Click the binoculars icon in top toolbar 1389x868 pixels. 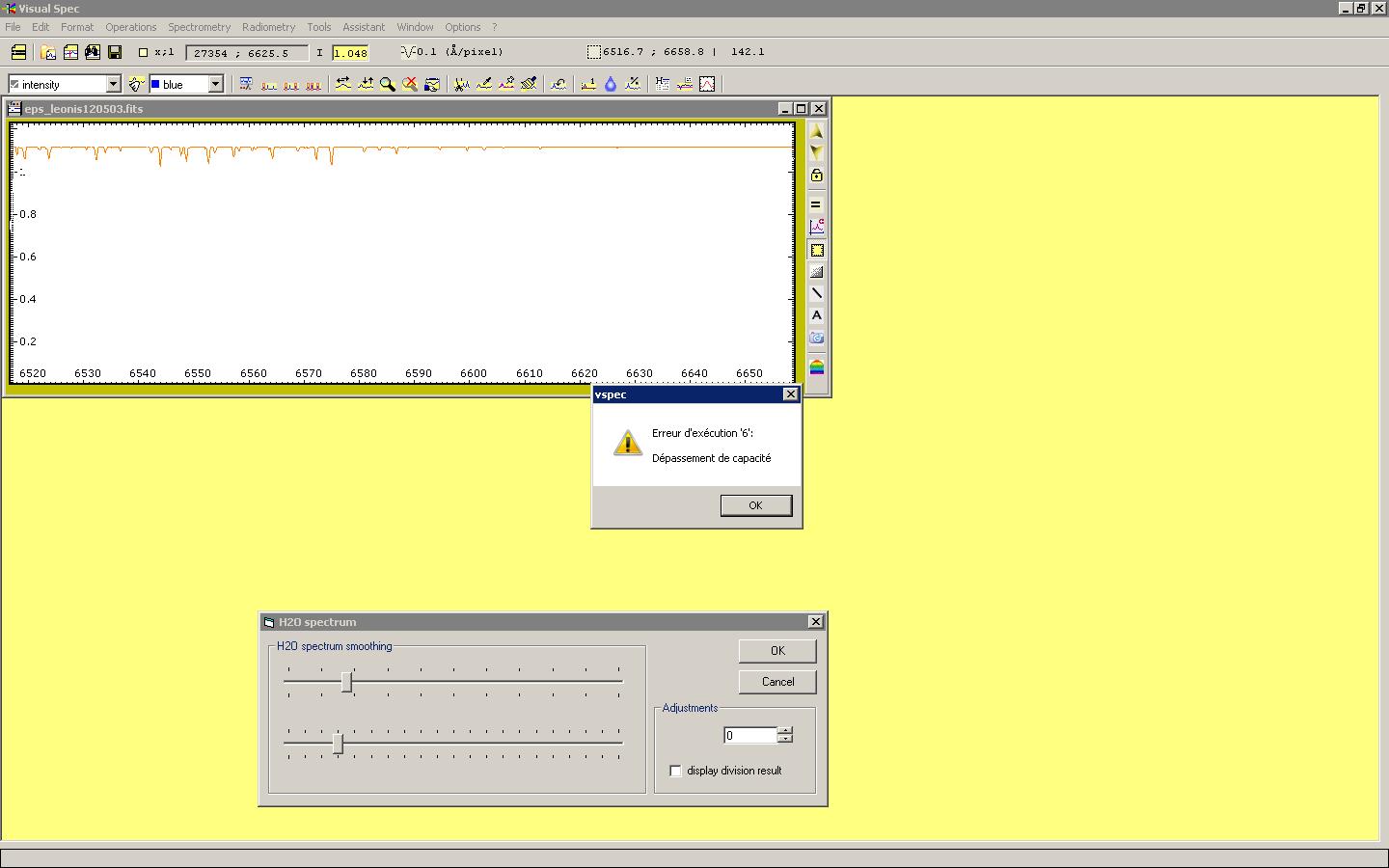click(93, 52)
